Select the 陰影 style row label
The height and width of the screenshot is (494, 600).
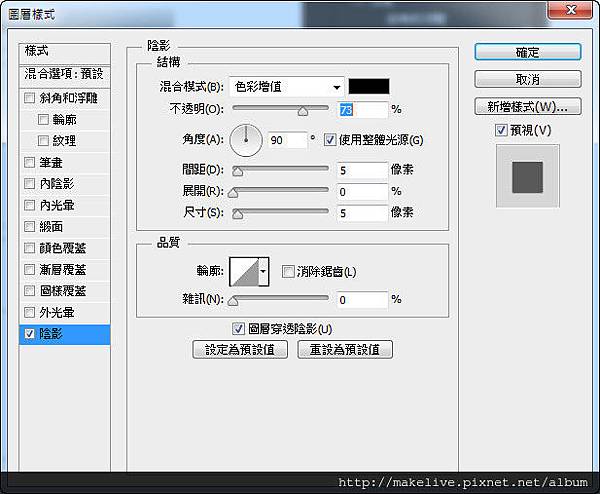pos(51,334)
